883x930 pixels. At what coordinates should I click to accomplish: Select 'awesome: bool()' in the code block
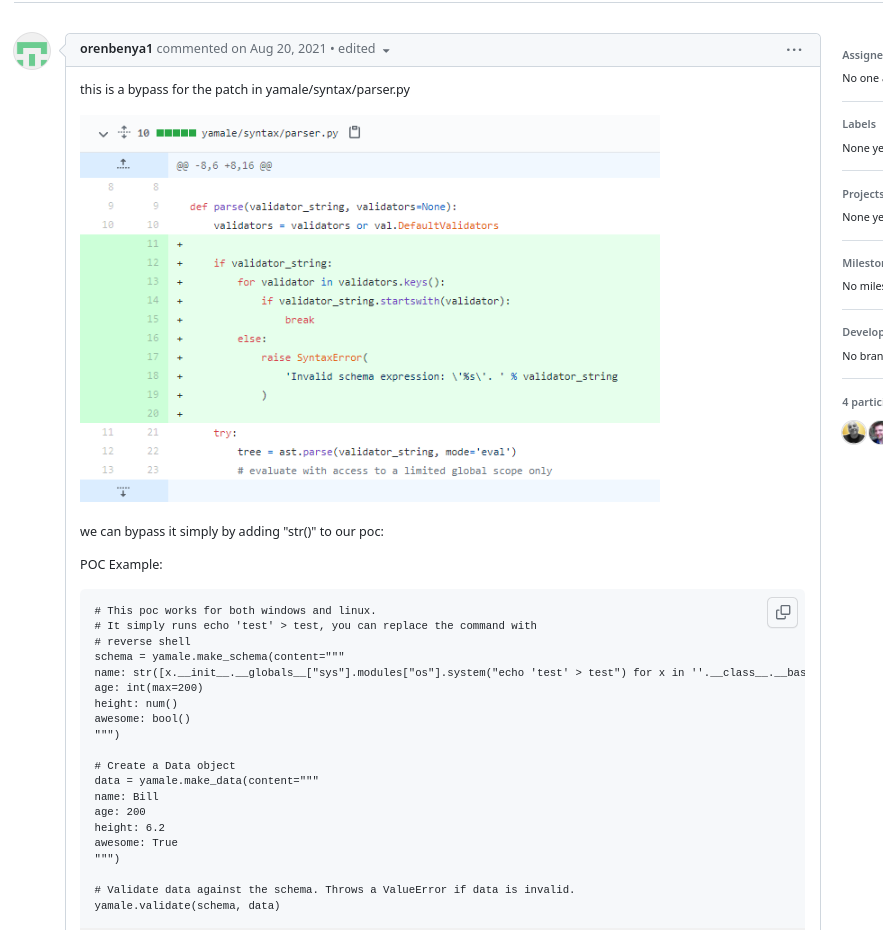click(142, 719)
